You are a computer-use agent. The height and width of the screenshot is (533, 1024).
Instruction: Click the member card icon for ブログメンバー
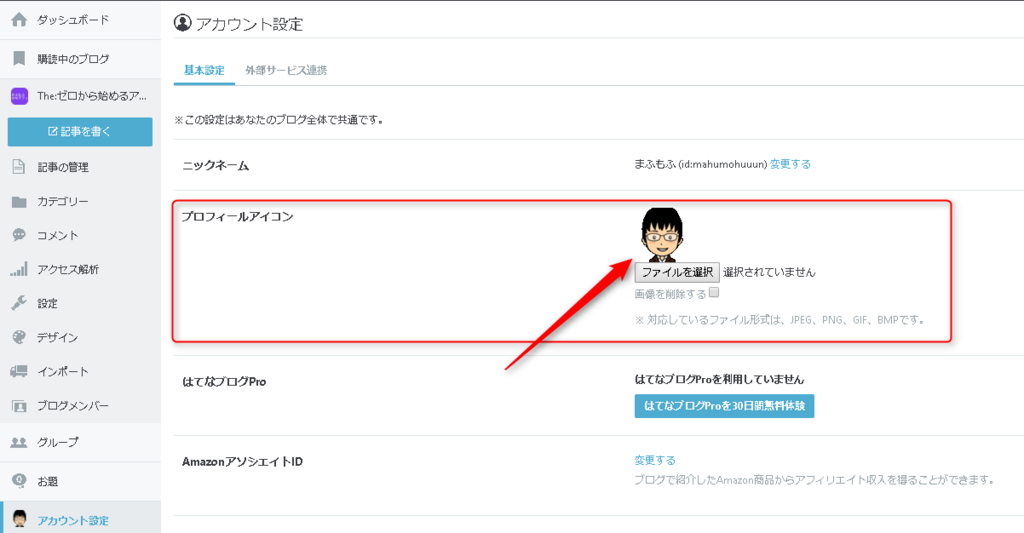20,406
